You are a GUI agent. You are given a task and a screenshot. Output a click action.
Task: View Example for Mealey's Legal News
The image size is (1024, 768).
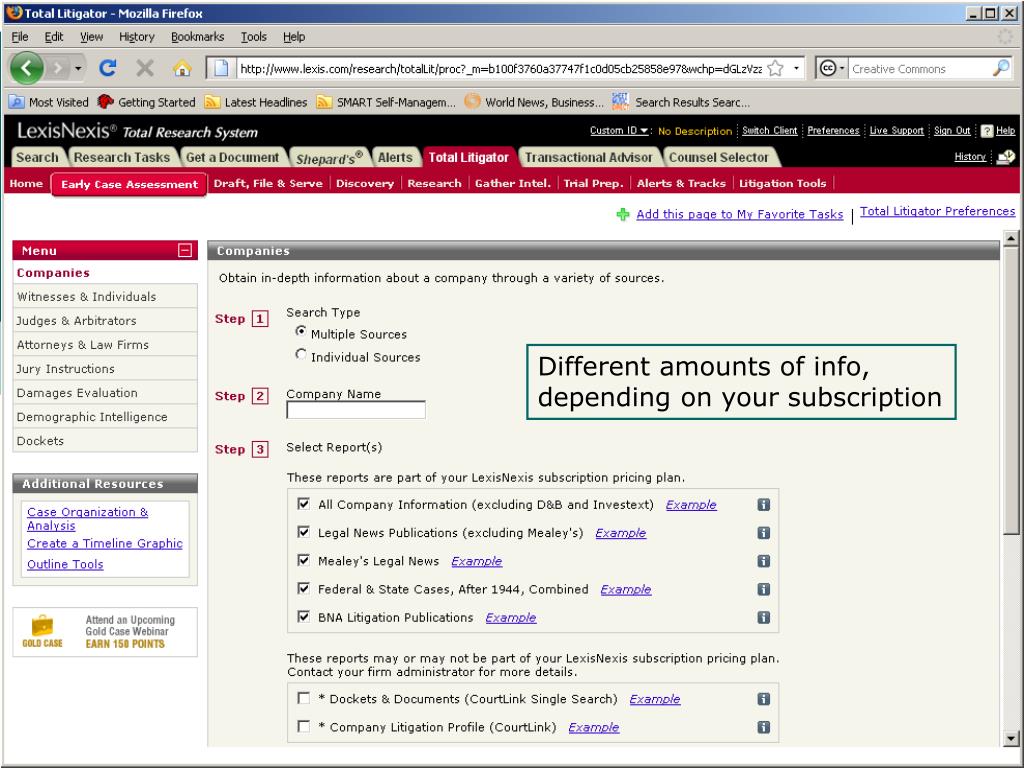point(477,561)
